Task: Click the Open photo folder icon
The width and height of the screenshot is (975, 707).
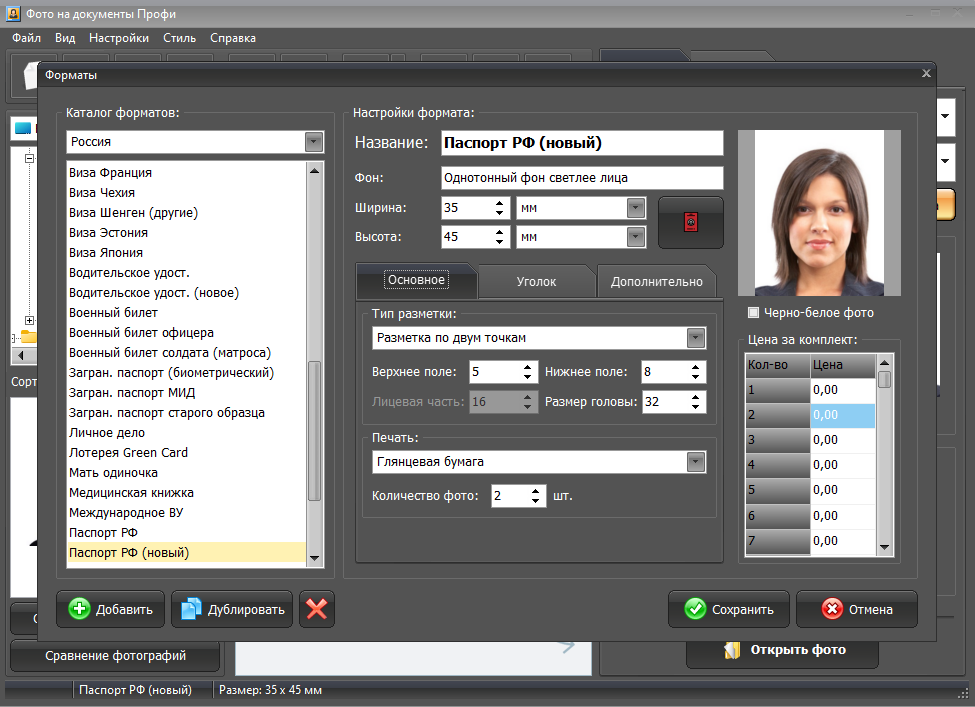Action: tap(732, 650)
